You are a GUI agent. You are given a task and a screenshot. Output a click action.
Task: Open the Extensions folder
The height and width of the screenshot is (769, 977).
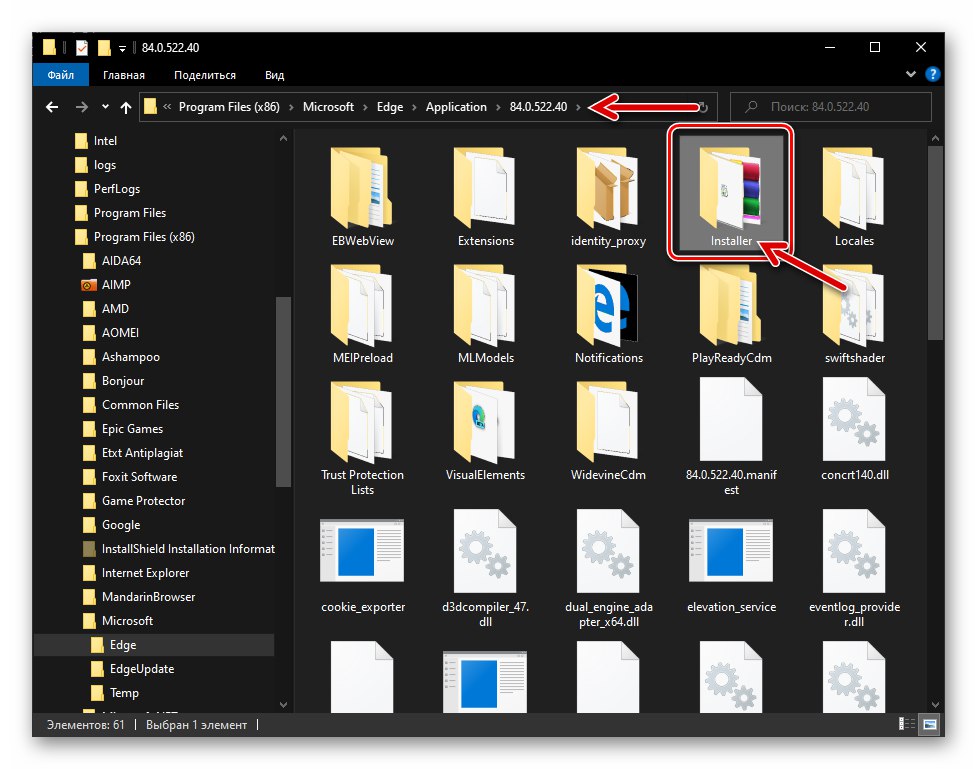[485, 197]
